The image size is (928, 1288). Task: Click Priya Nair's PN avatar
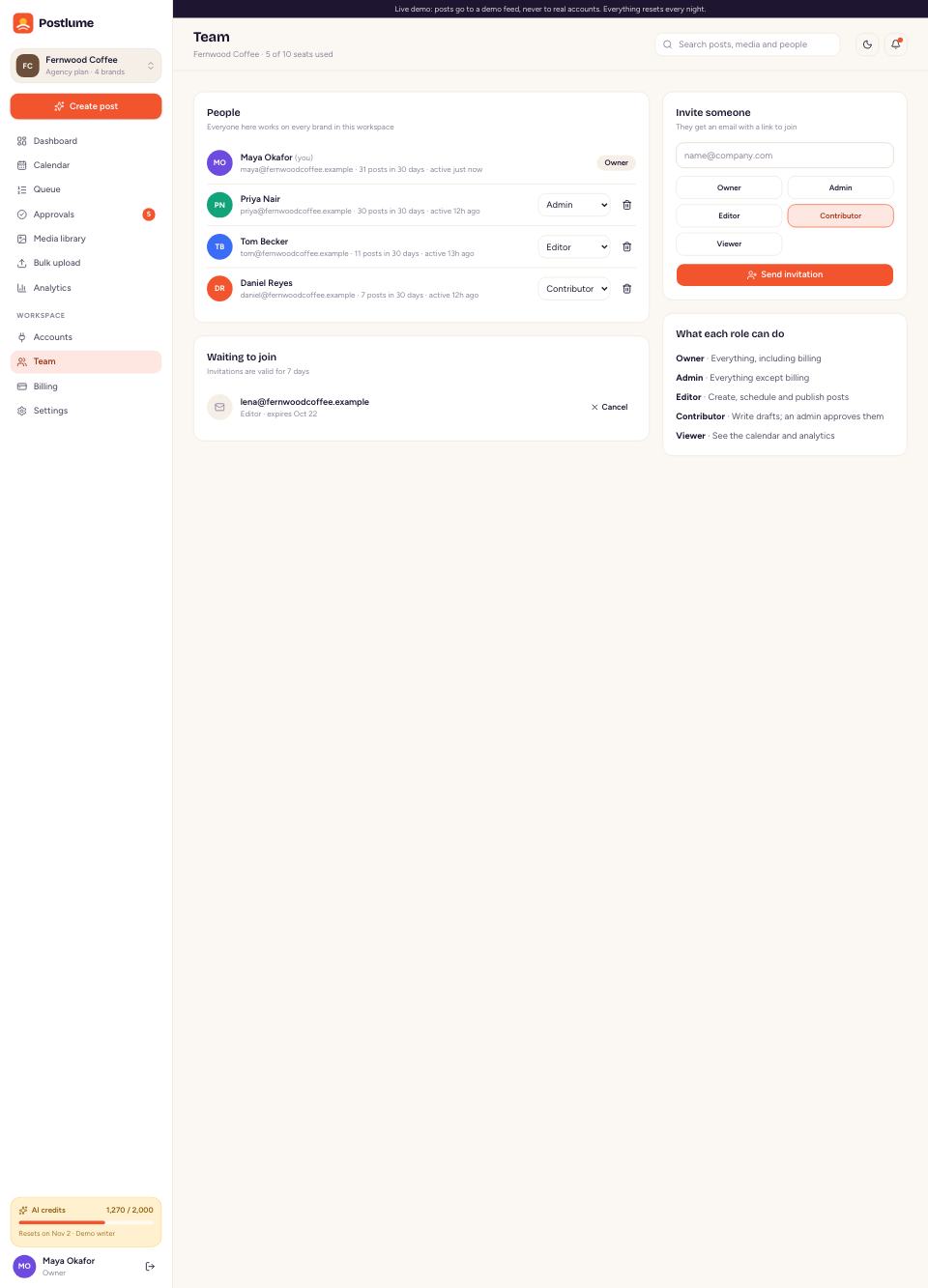(219, 205)
